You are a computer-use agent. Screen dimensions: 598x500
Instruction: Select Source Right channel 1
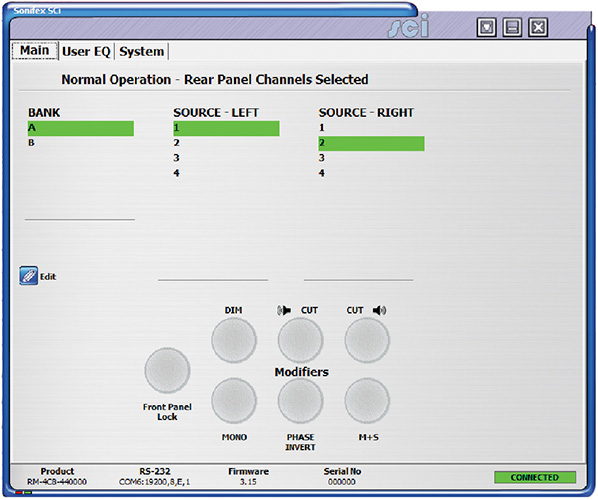(x=371, y=128)
